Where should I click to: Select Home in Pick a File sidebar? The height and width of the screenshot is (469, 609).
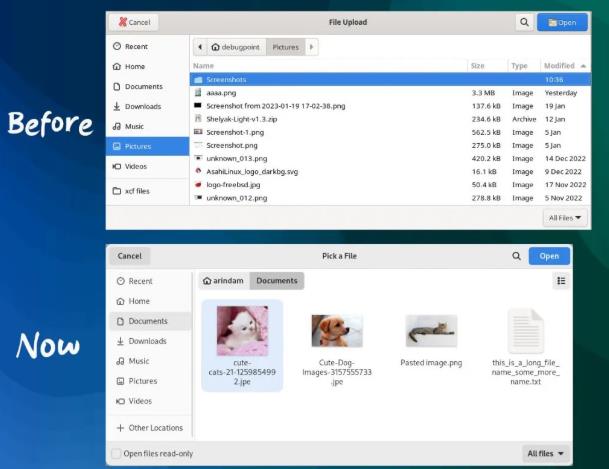[151, 301]
